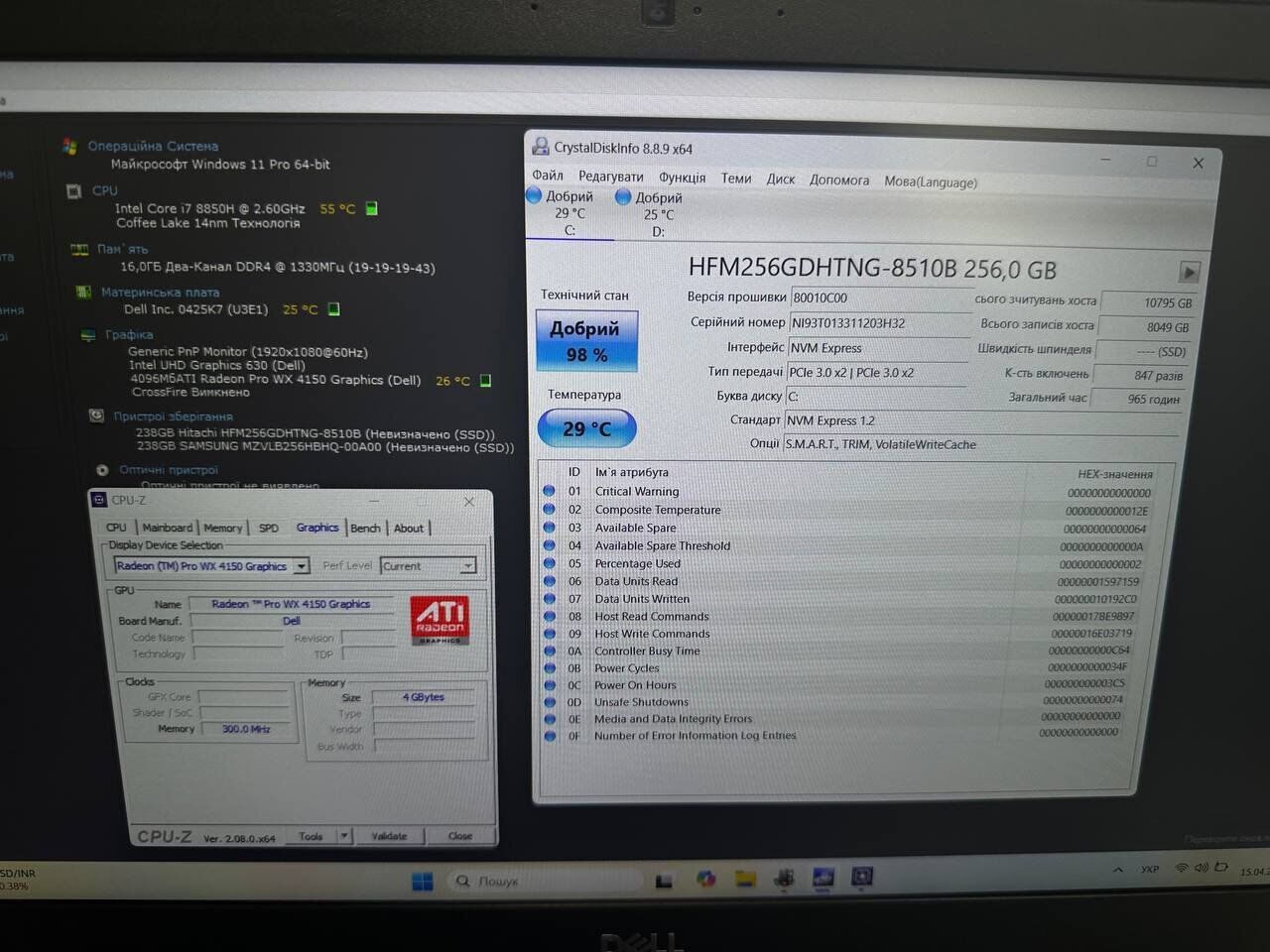Click the ATI Radeon graphics logo
1270x952 pixels.
tap(439, 621)
